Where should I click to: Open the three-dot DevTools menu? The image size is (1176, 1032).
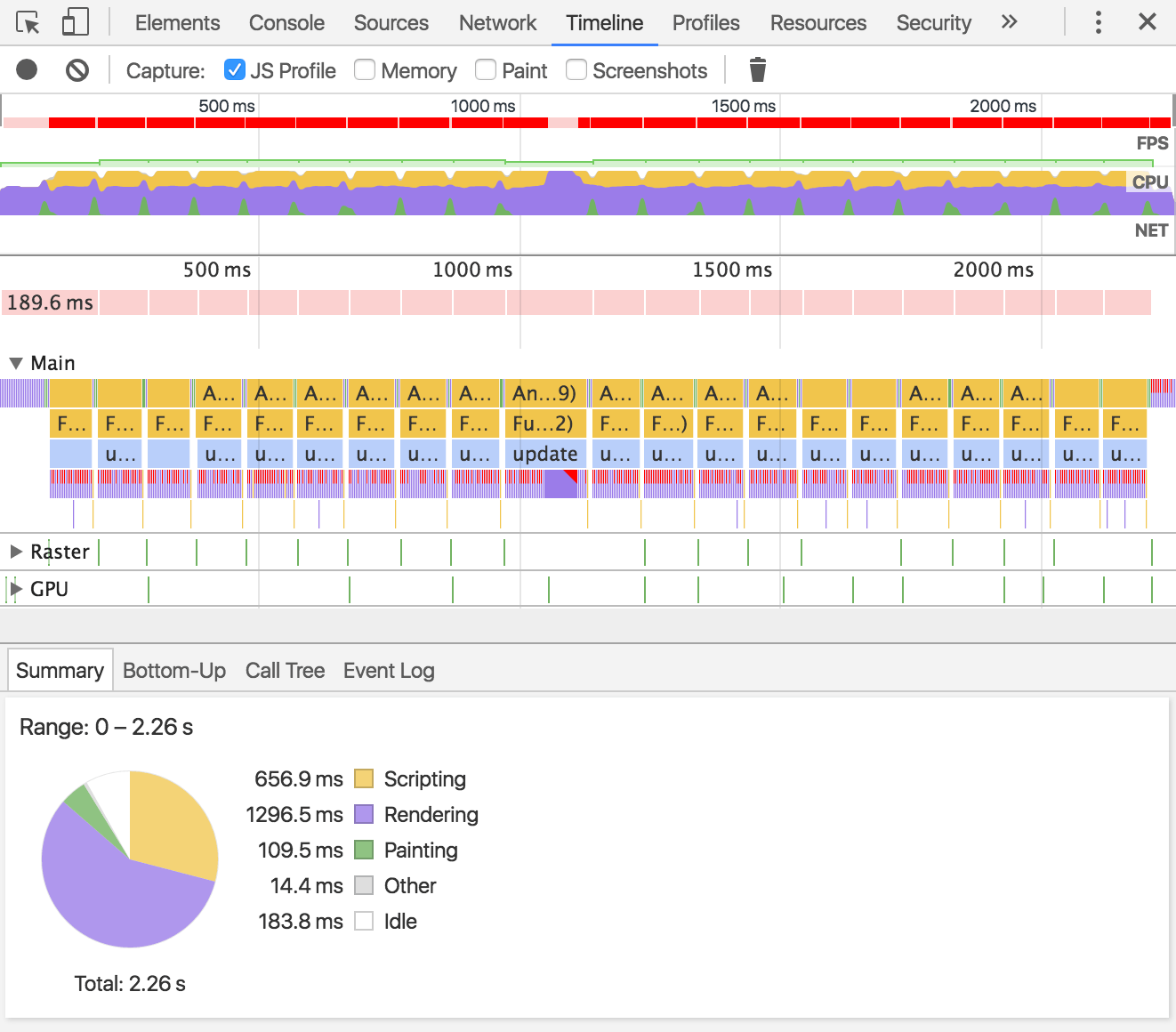click(x=1099, y=22)
